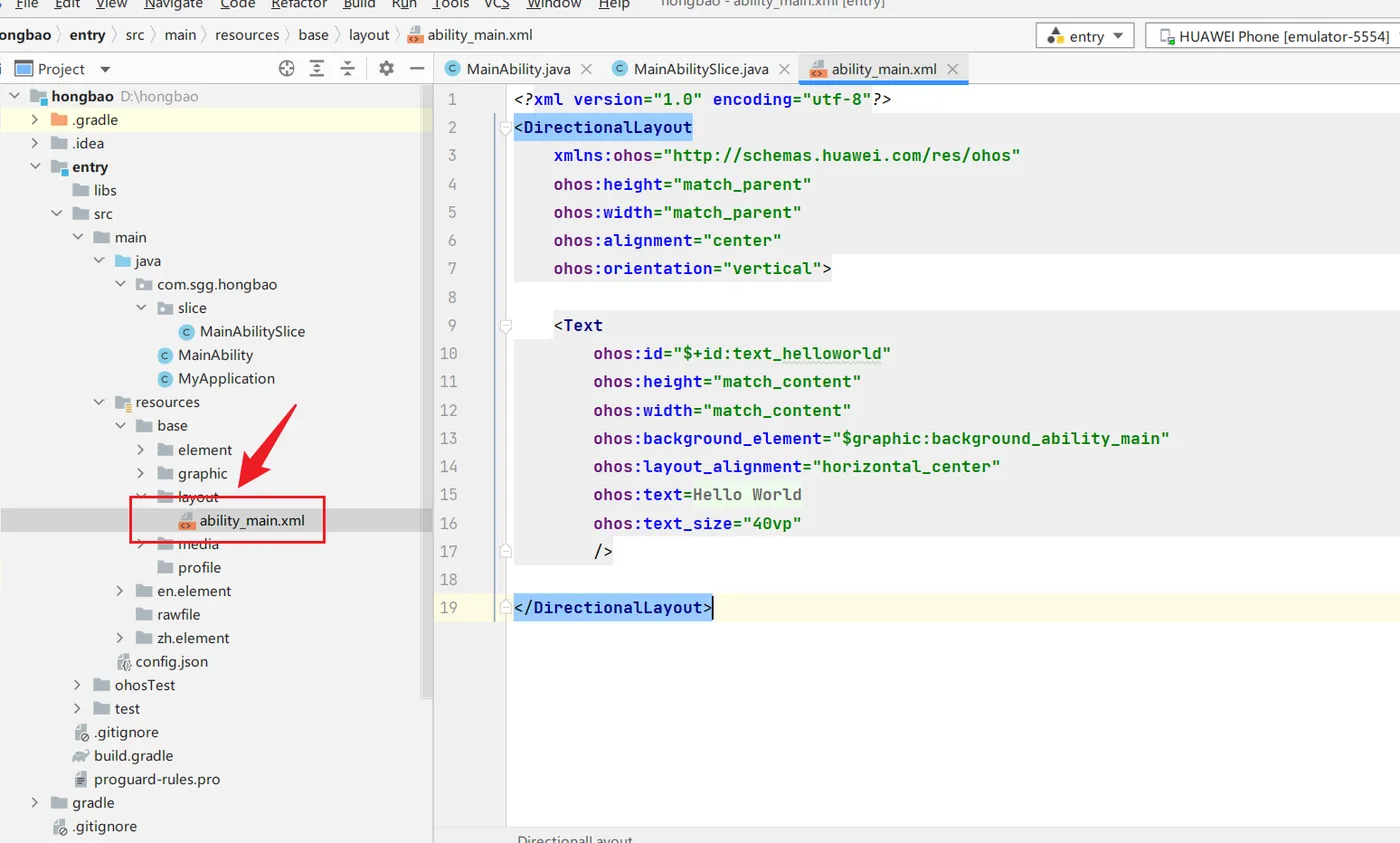Open the entry run configuration dropdown
The height and width of the screenshot is (843, 1400).
1085,36
